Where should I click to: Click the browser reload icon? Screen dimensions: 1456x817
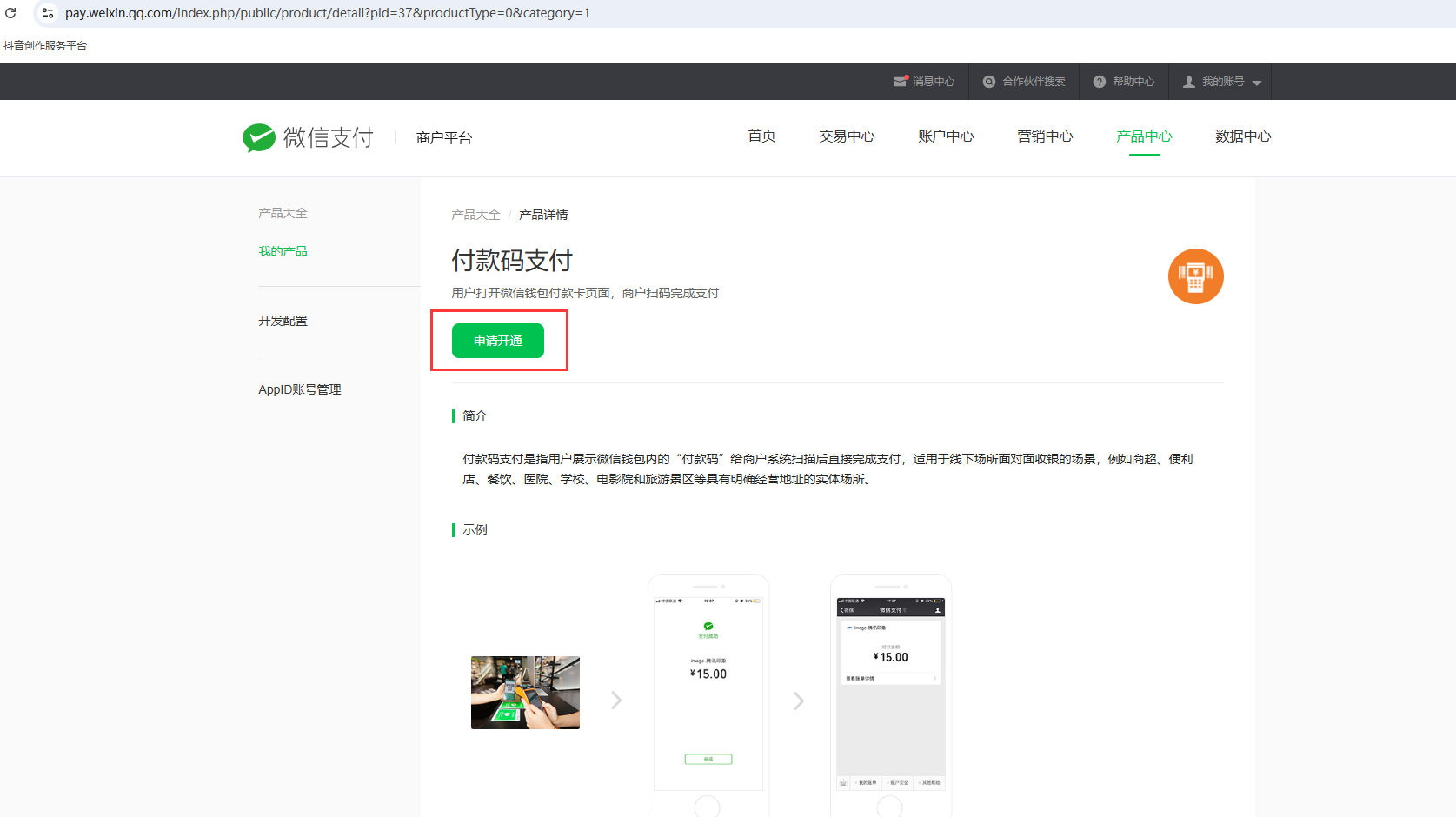pyautogui.click(x=10, y=13)
